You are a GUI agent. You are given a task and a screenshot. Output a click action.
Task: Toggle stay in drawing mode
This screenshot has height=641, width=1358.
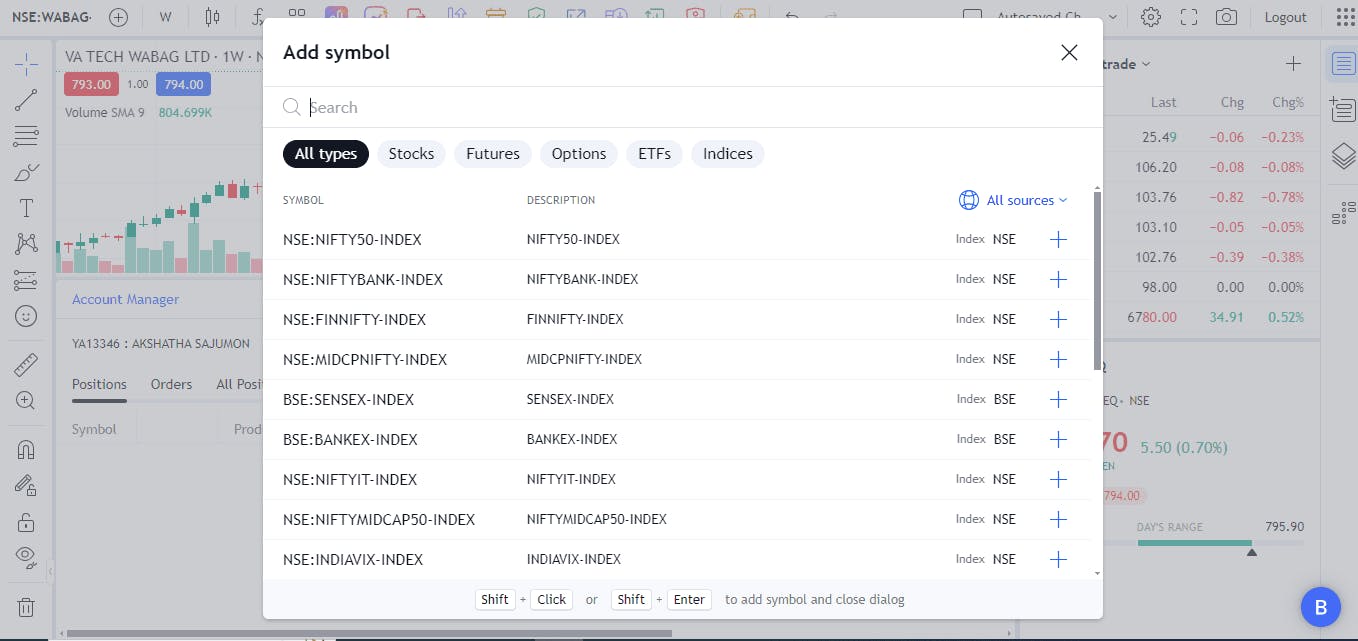point(26,485)
